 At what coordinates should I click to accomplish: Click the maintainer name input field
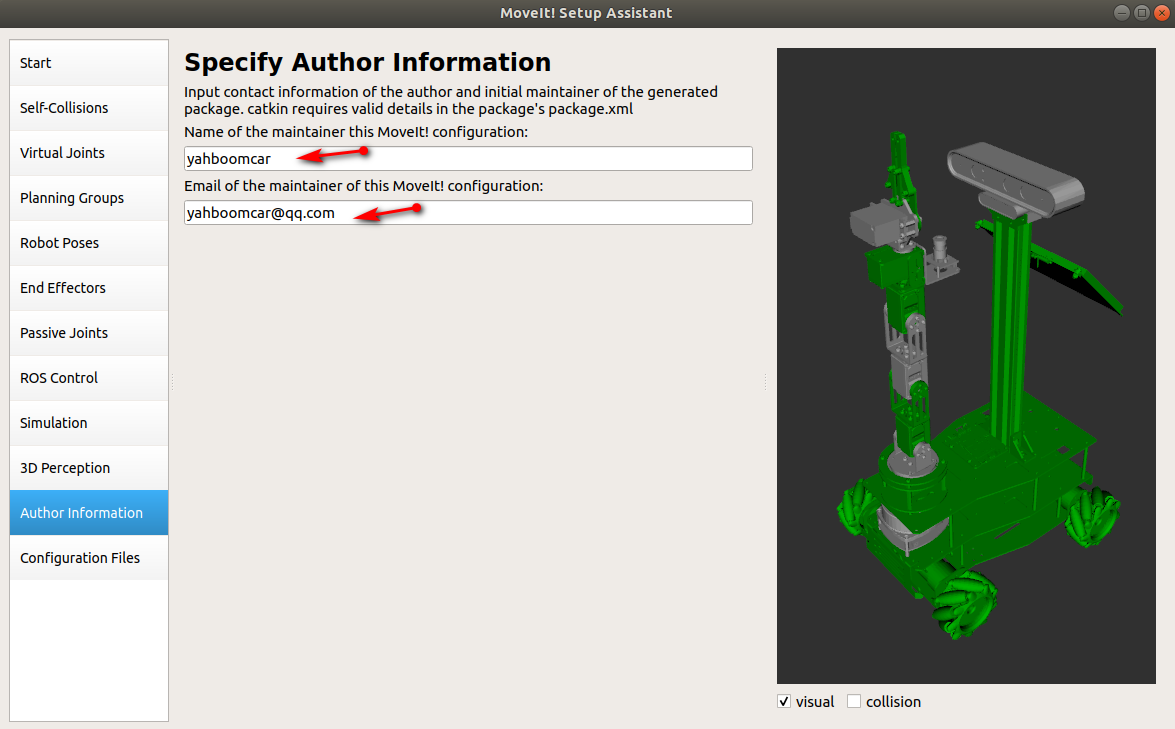pyautogui.click(x=468, y=158)
